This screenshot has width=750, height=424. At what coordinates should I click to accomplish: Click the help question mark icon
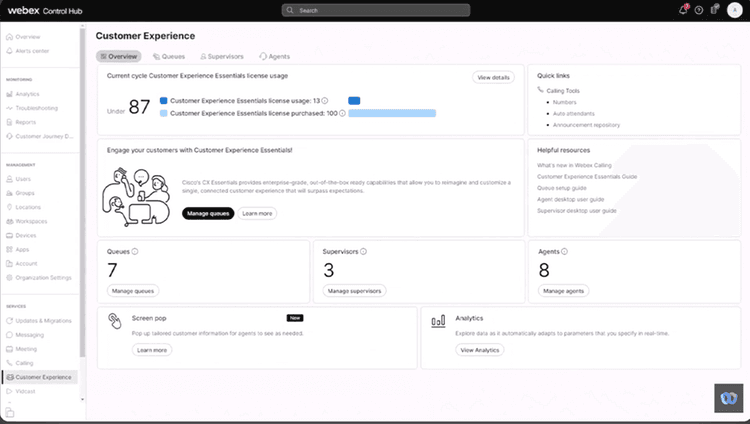(x=699, y=10)
